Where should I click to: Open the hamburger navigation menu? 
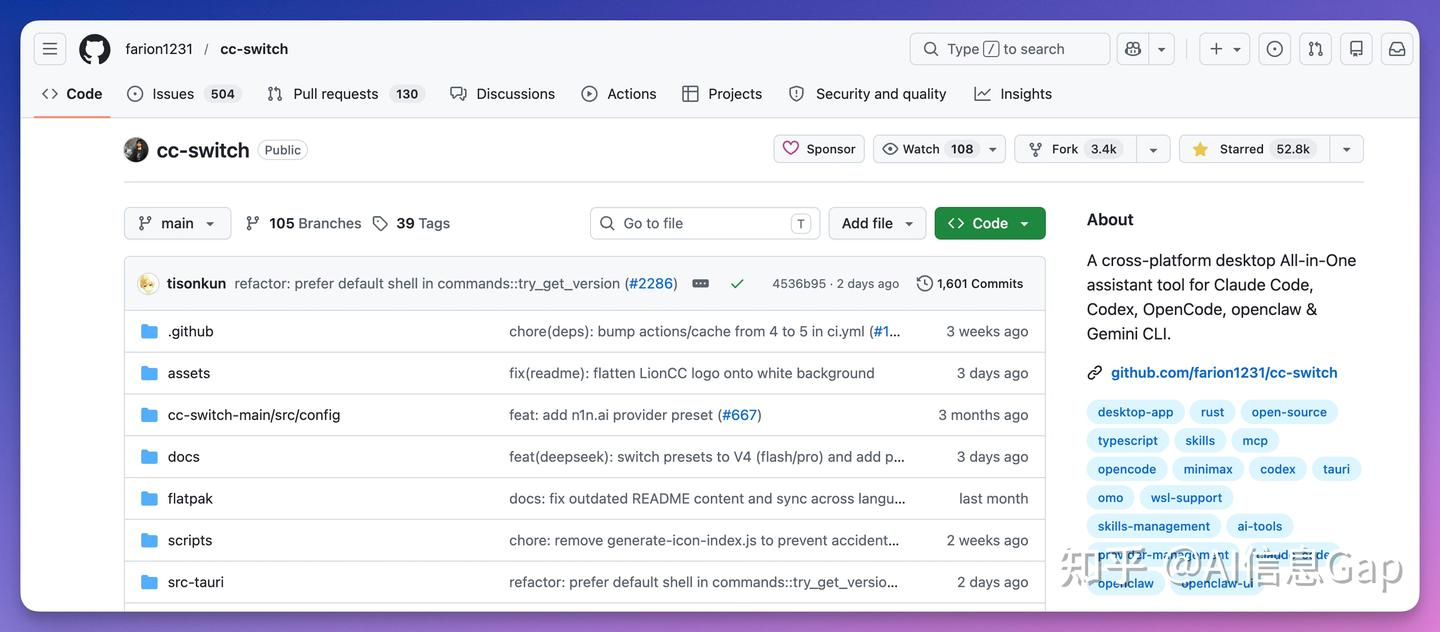pos(50,49)
